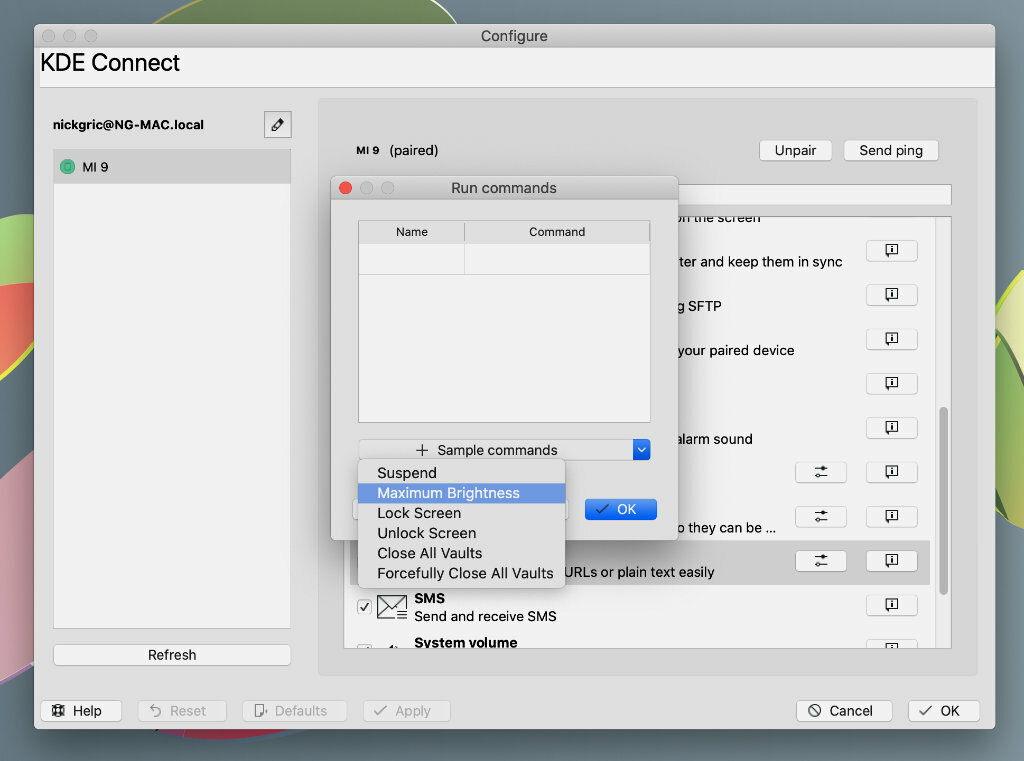Toggle the SMS plugin checkbox

click(x=364, y=607)
